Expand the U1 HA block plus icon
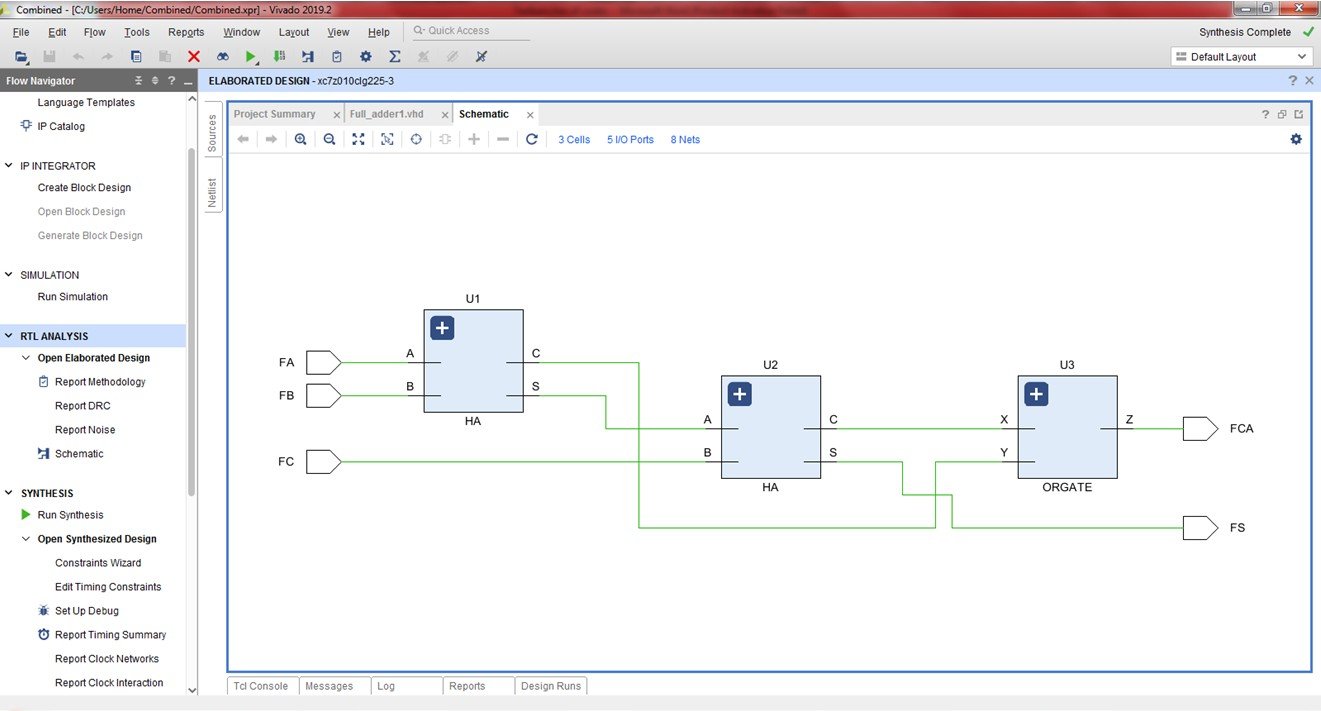1321x711 pixels. 443,328
